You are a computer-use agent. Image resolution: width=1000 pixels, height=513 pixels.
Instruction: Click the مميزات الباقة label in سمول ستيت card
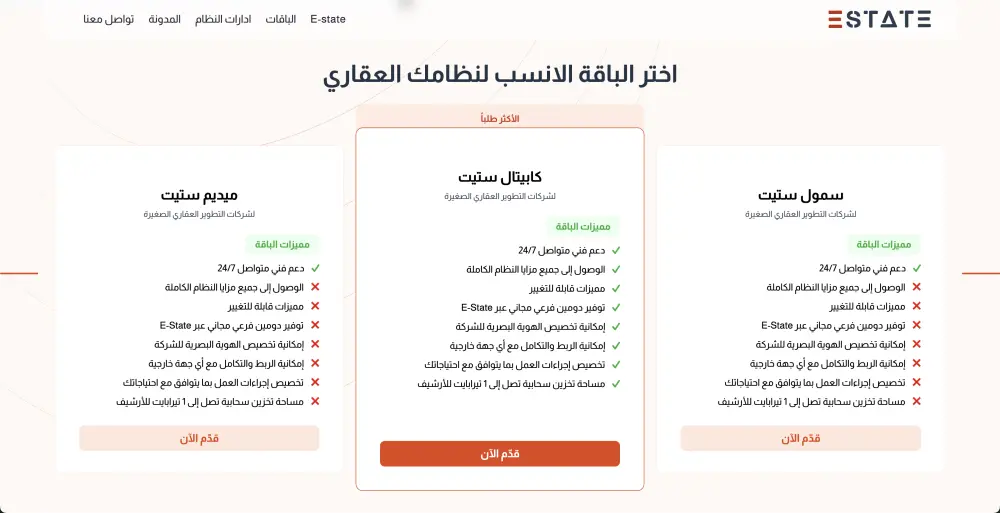[884, 244]
